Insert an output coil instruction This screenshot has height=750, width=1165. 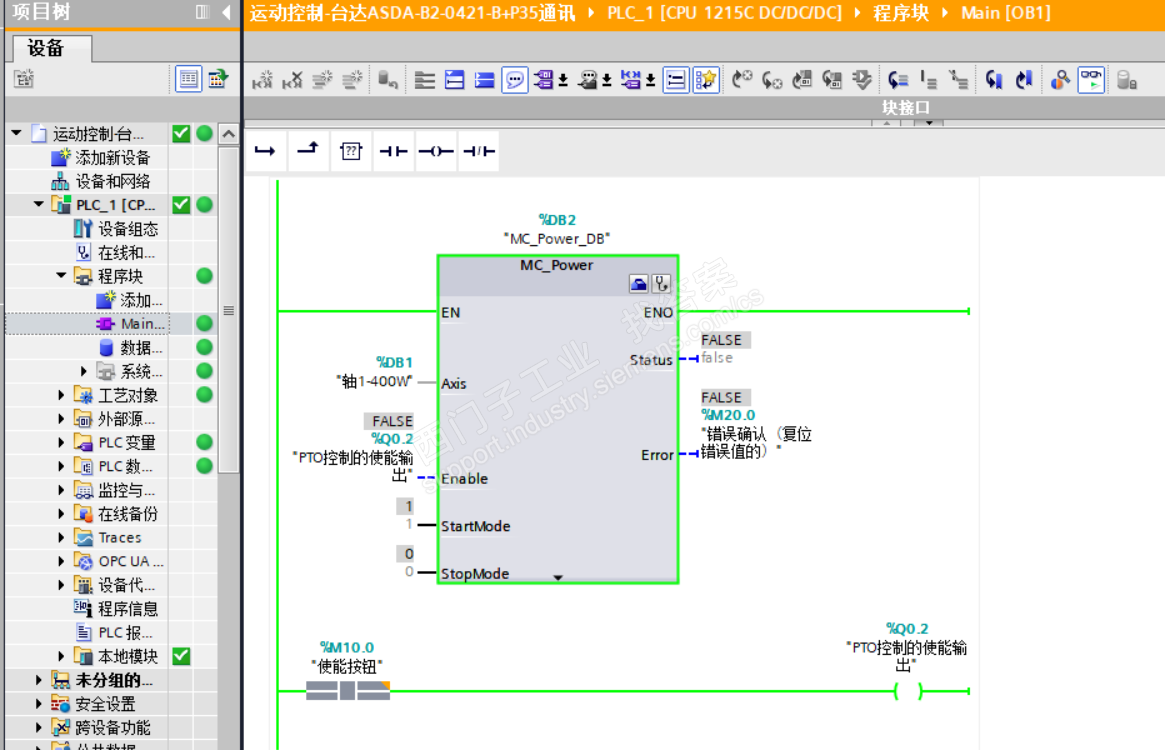(436, 151)
